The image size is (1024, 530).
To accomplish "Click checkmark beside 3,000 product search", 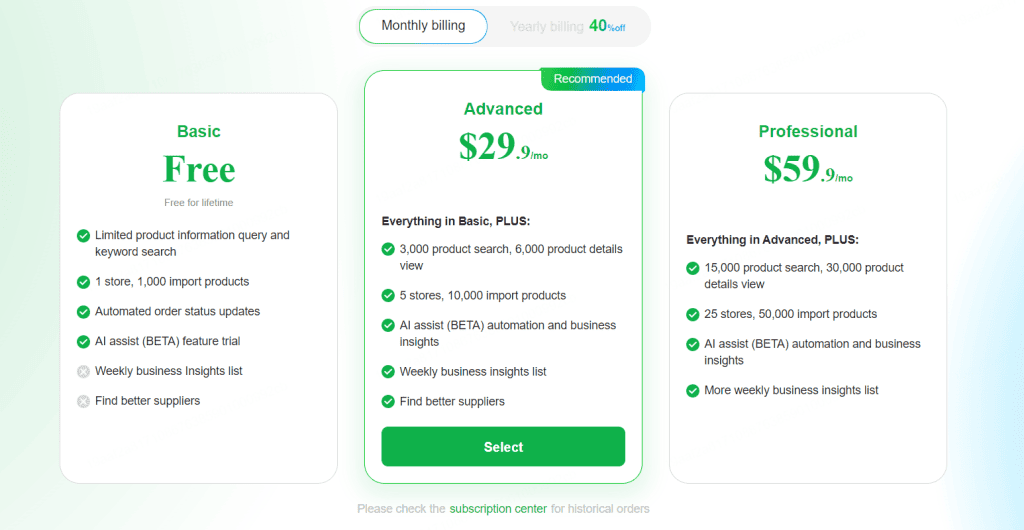I will tap(388, 249).
